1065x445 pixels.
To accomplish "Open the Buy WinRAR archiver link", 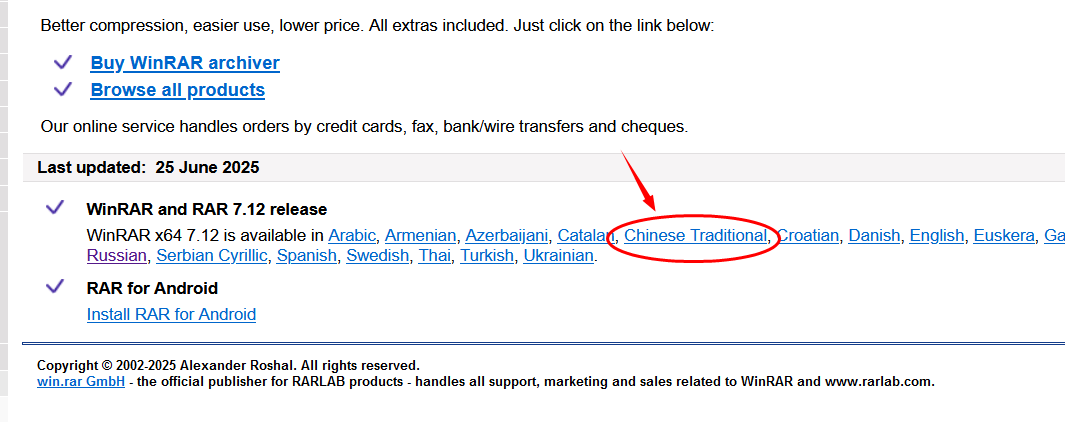I will (185, 63).
